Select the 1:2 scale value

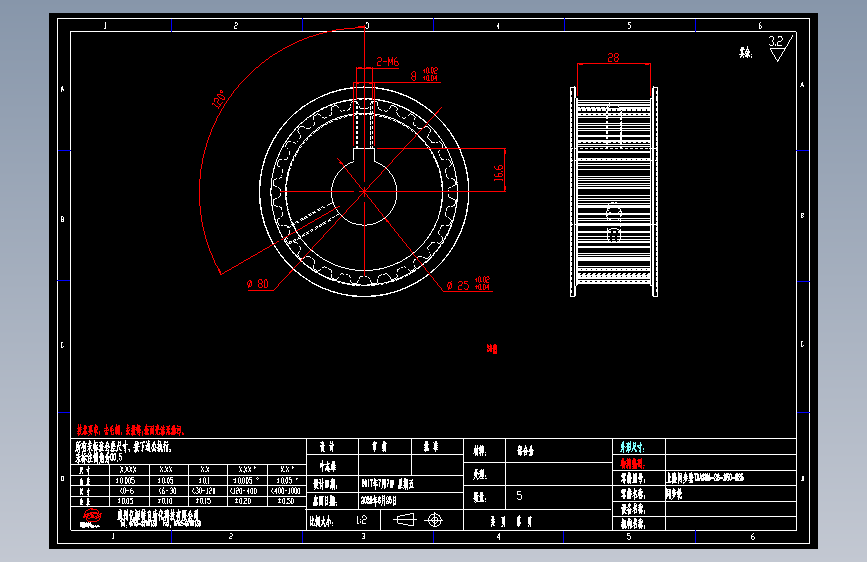(x=362, y=520)
